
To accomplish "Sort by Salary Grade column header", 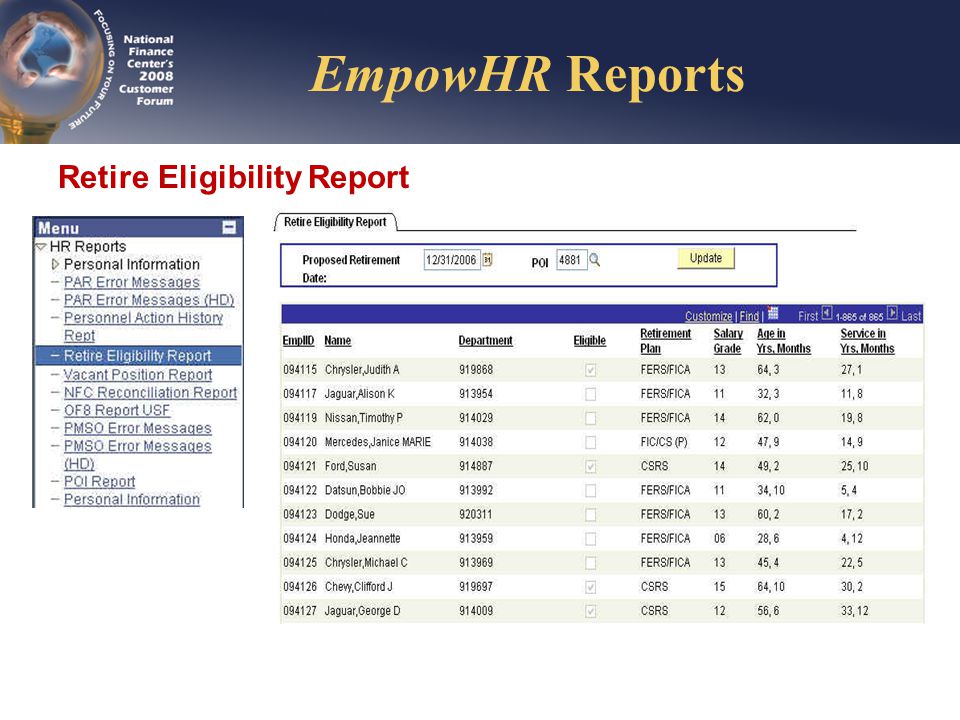I will 728,341.
